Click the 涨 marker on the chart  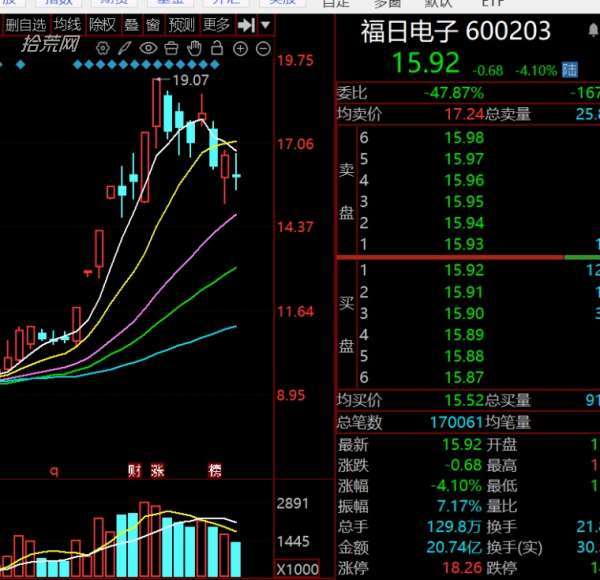[158, 471]
